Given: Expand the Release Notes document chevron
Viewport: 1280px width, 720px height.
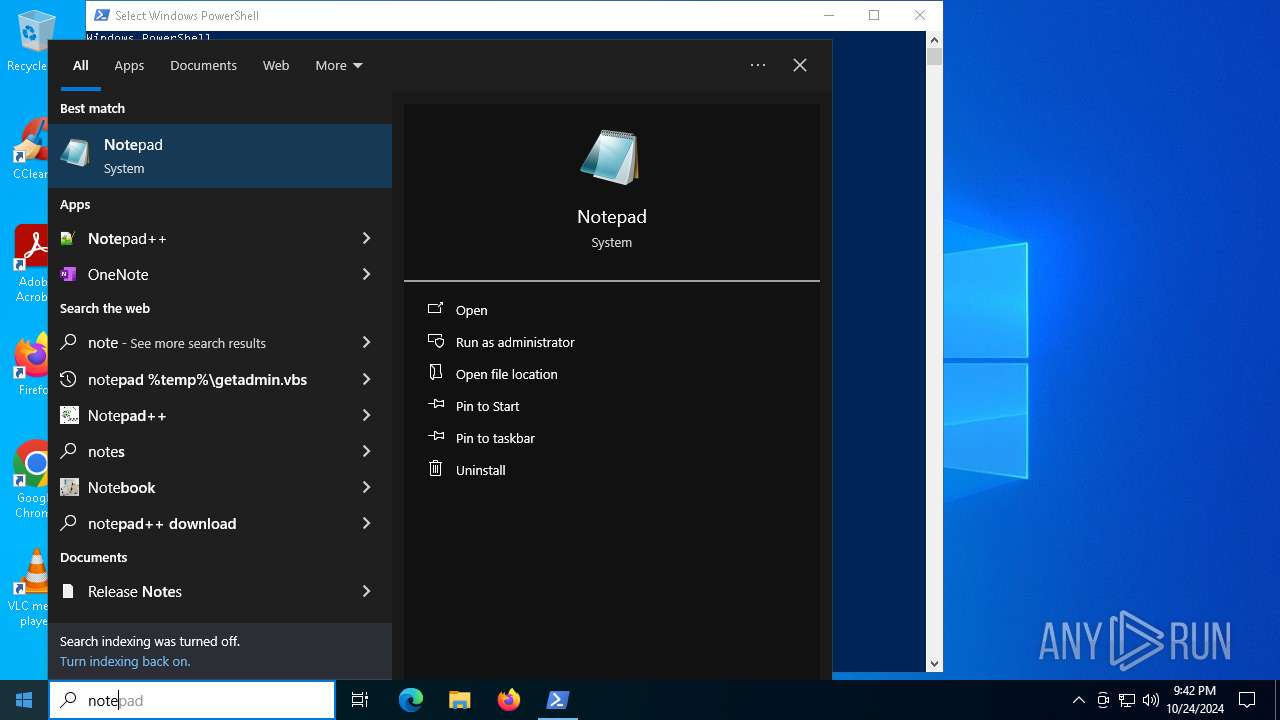Looking at the screenshot, I should point(366,591).
